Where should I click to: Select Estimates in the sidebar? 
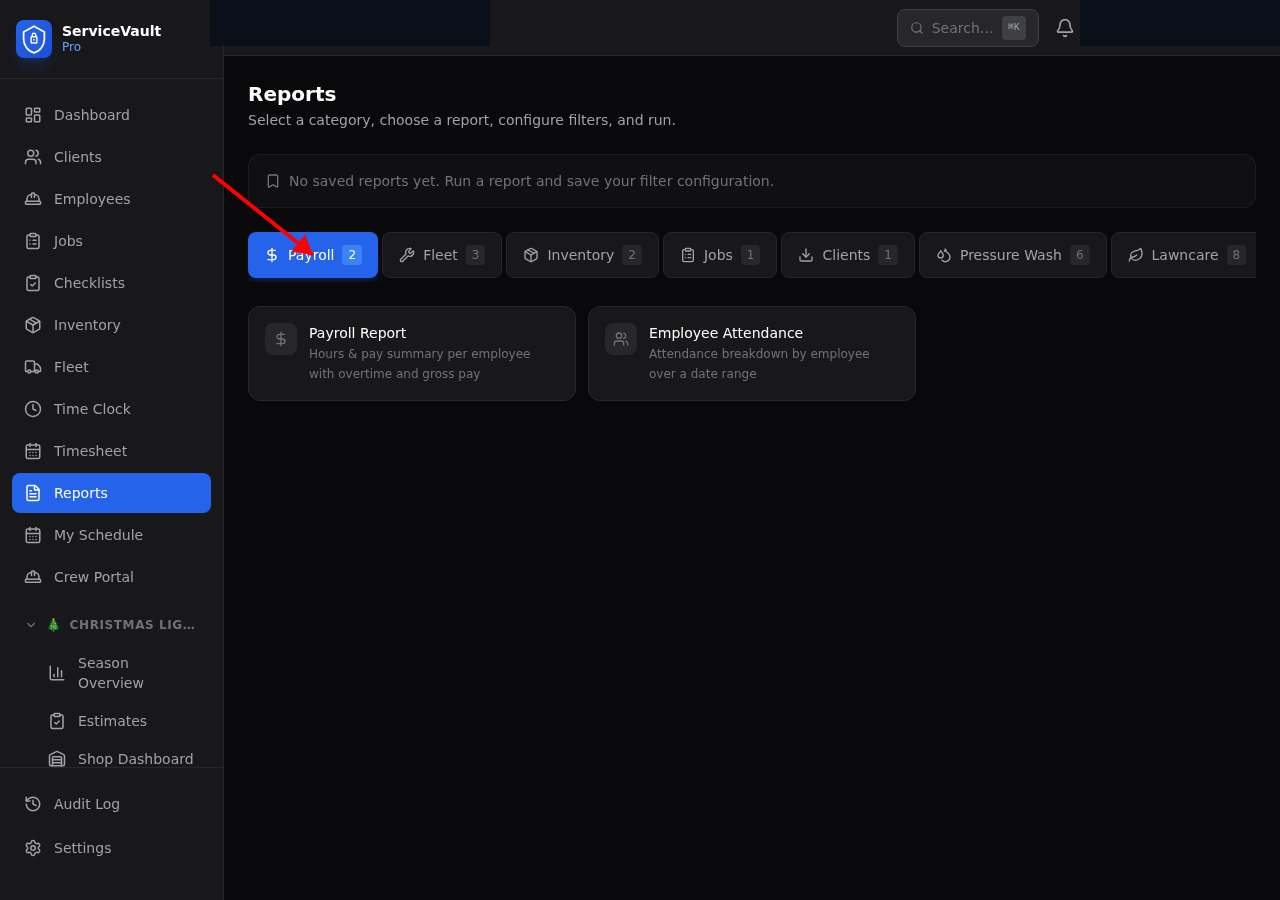112,721
